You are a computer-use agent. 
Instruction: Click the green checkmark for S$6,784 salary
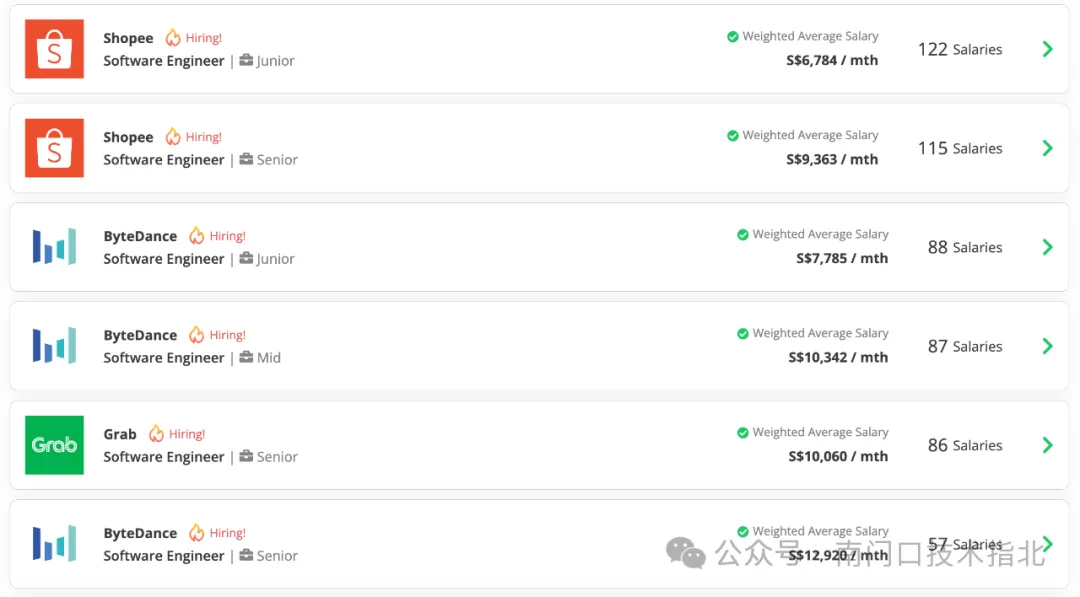pos(733,37)
